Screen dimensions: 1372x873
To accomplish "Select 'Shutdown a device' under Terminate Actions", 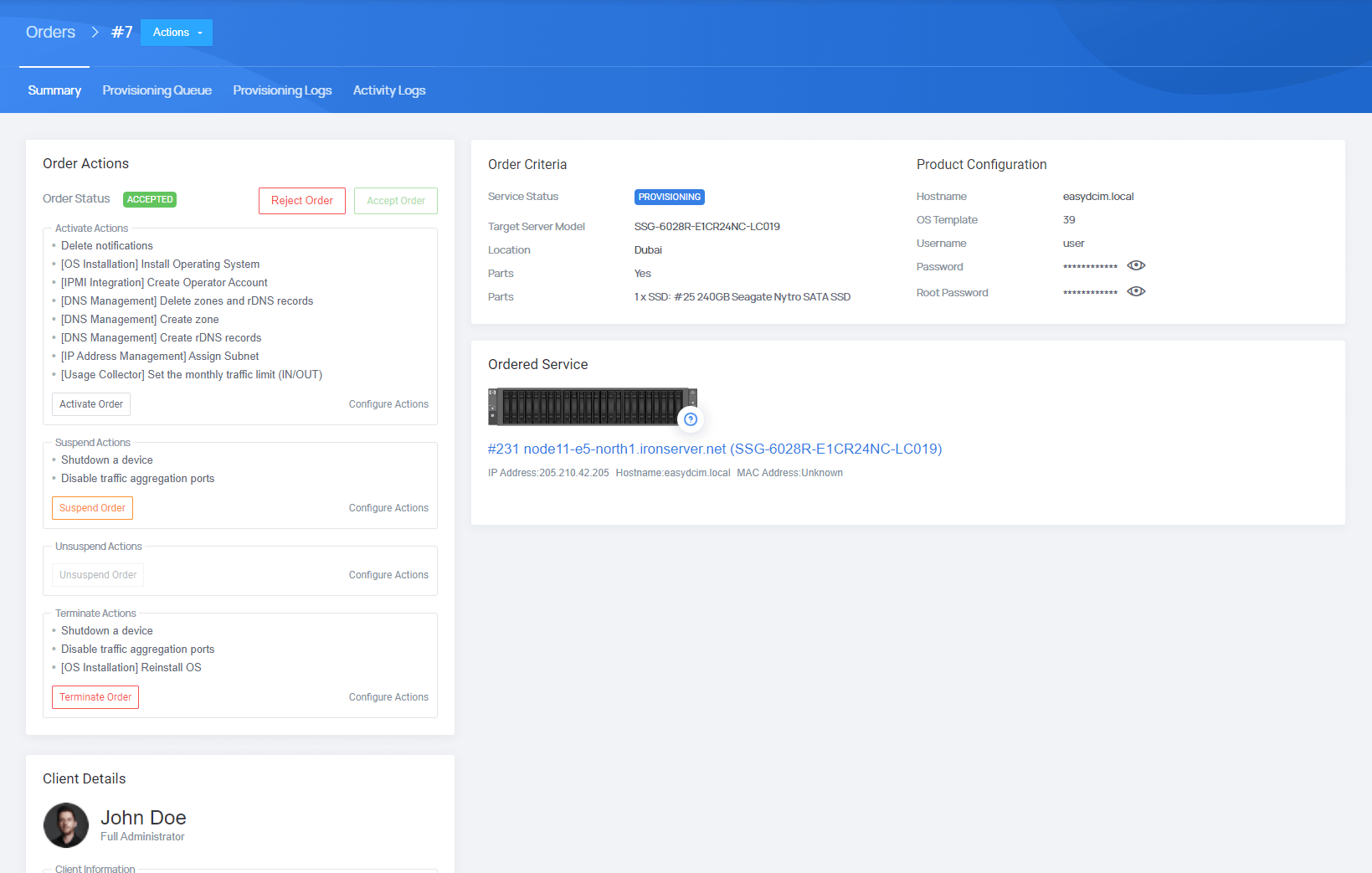I will (x=107, y=631).
